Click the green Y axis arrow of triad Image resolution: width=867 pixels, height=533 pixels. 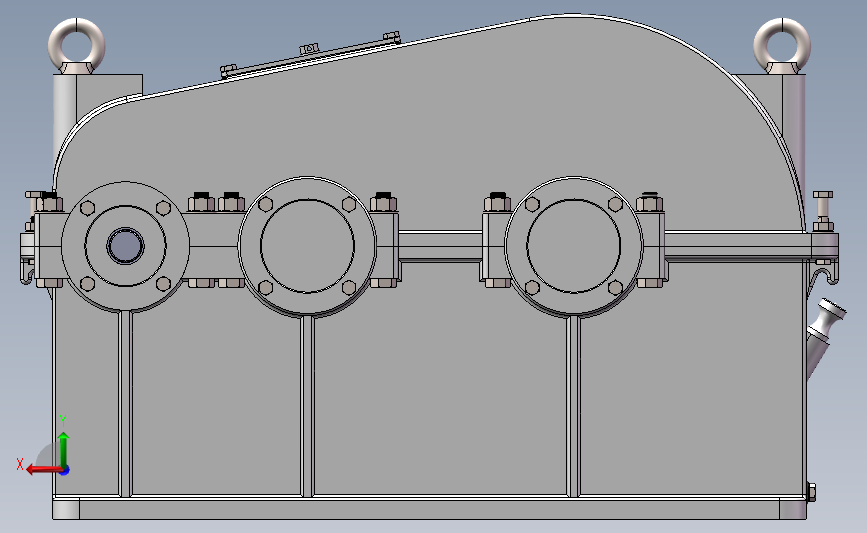coord(64,450)
